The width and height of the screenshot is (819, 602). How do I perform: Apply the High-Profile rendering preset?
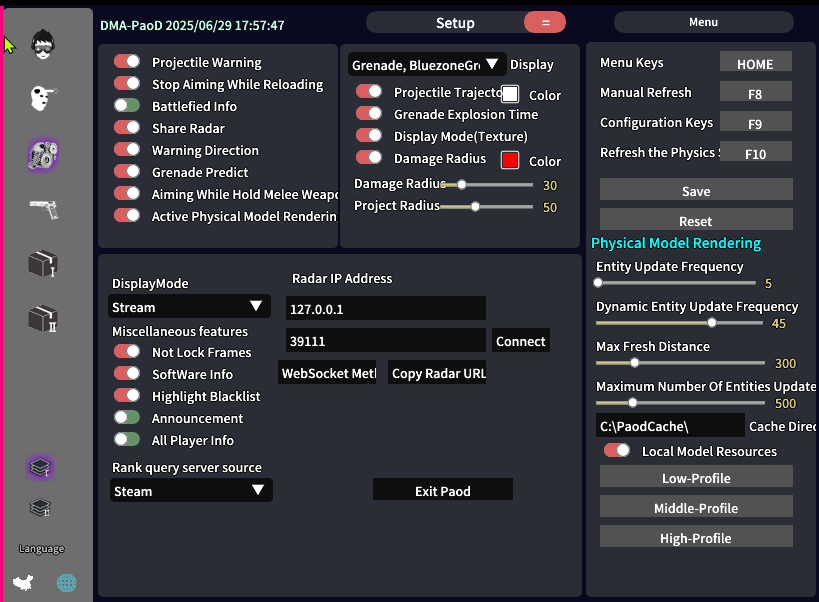696,537
